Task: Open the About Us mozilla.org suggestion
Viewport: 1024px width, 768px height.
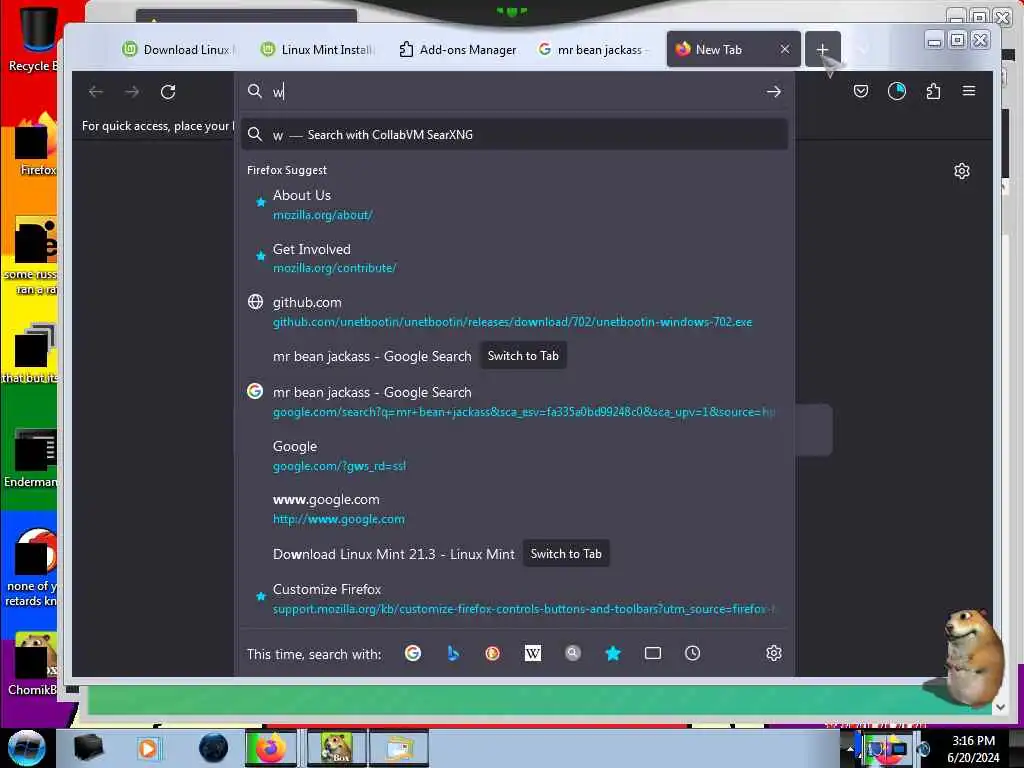Action: tap(515, 204)
